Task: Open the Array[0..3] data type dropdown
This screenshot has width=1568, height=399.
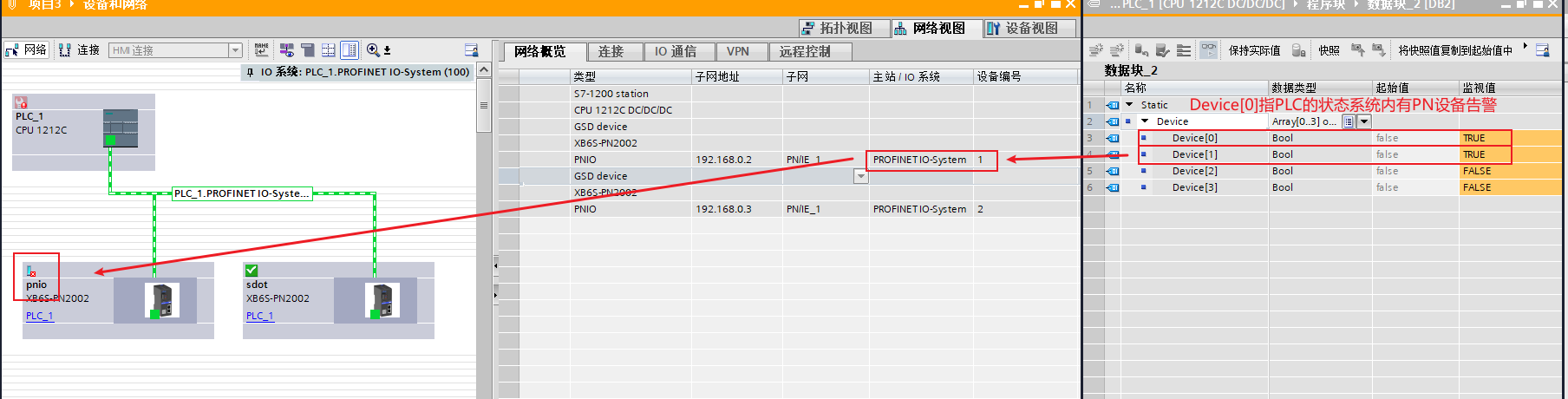Action: tap(1364, 121)
